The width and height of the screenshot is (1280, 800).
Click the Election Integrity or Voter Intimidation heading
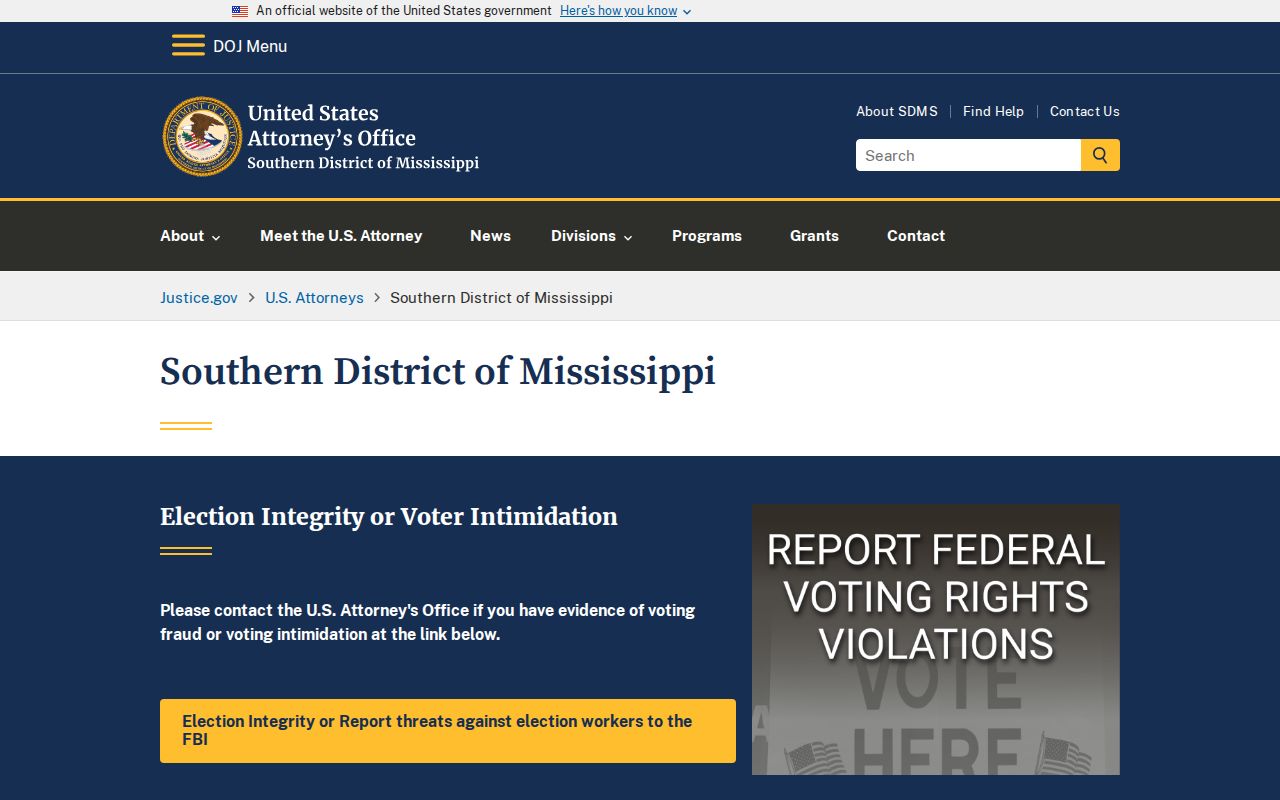coord(389,516)
